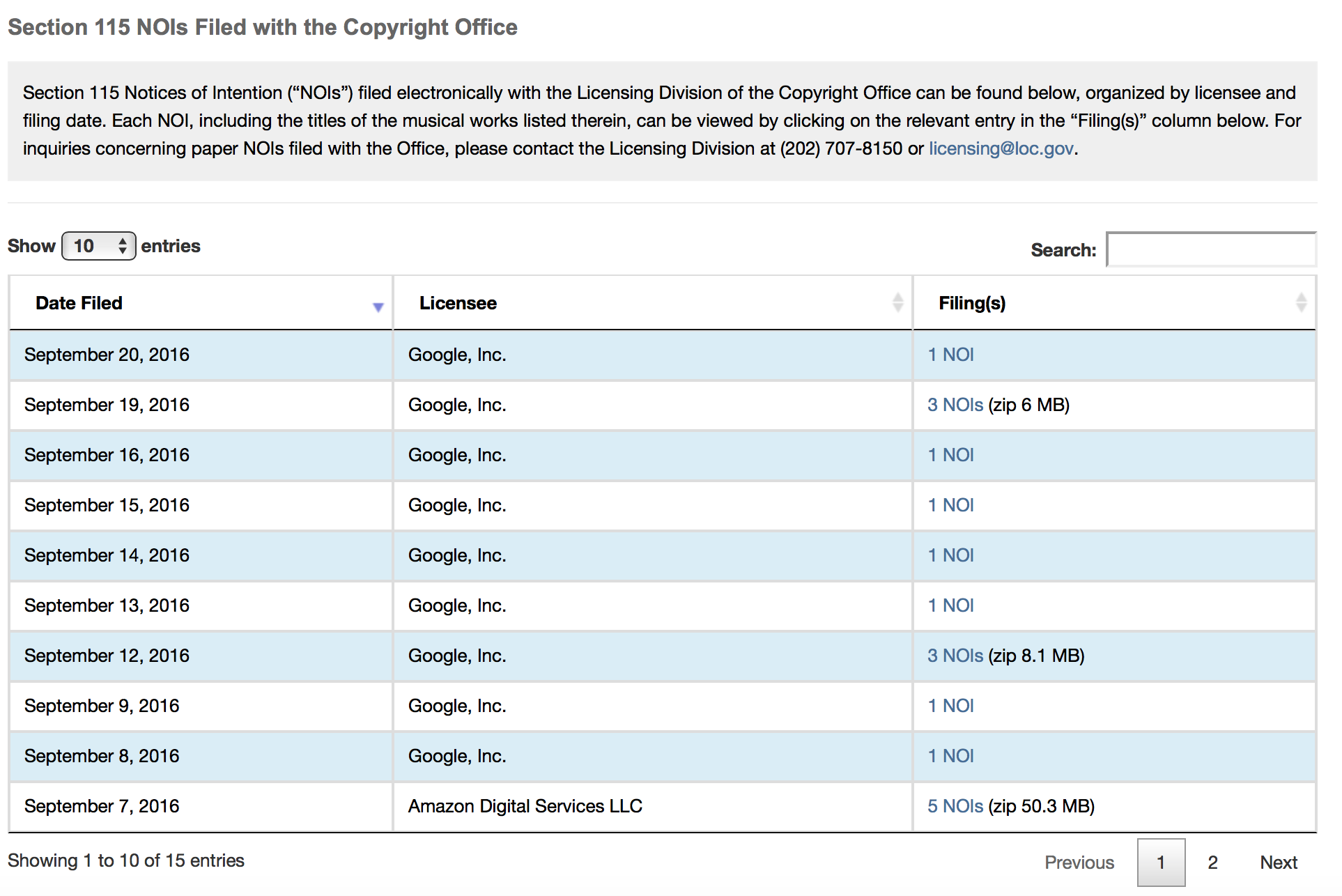This screenshot has height=896, width=1342.
Task: Sort the table by the Licensee header
Action: (x=458, y=303)
